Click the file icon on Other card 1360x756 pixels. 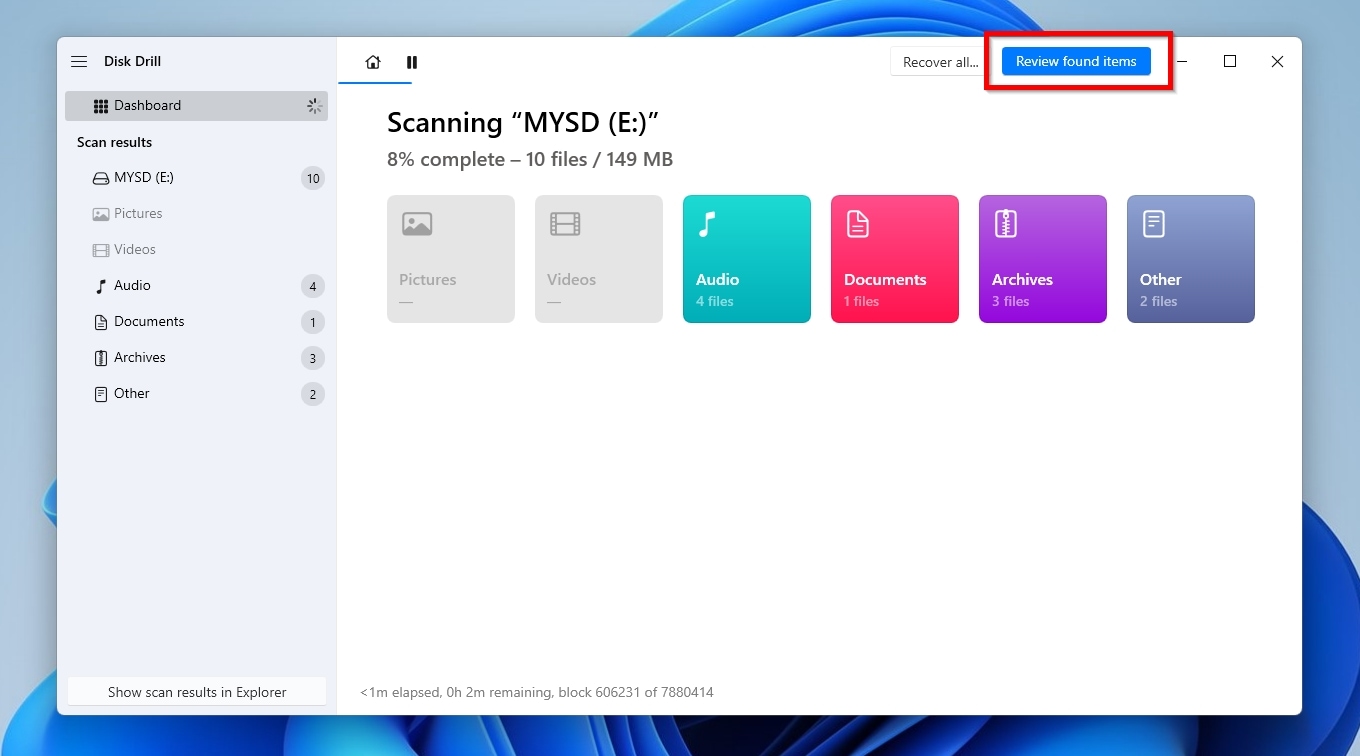(x=1153, y=224)
